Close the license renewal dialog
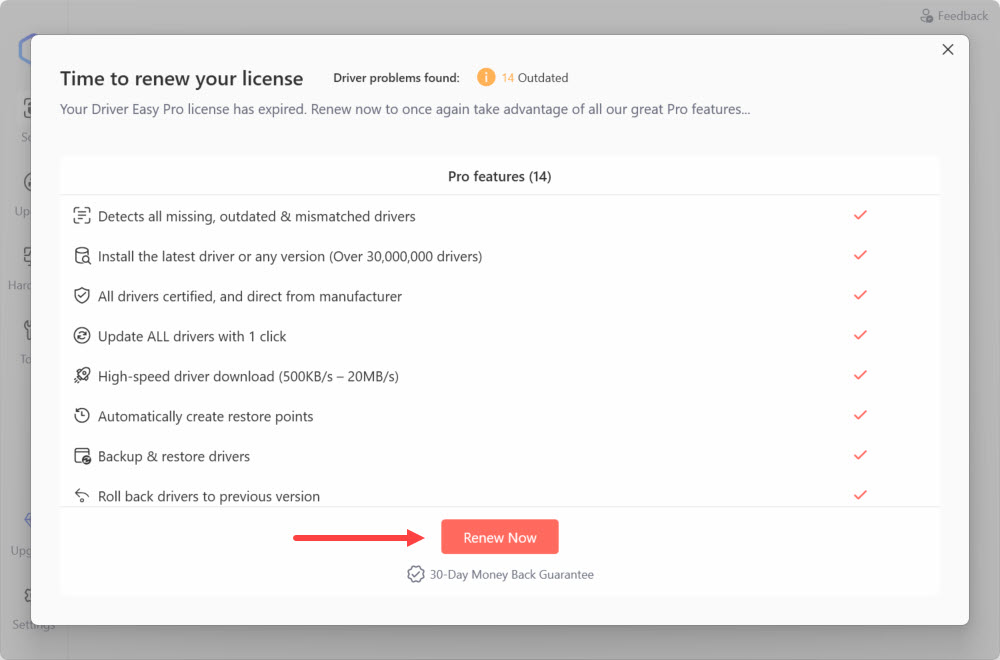The image size is (1000, 660). coord(948,50)
